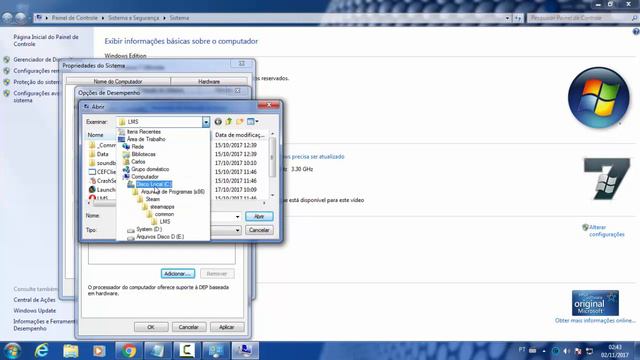The image size is (640, 360).
Task: Switch to the Hardware tab
Action: coord(209,81)
